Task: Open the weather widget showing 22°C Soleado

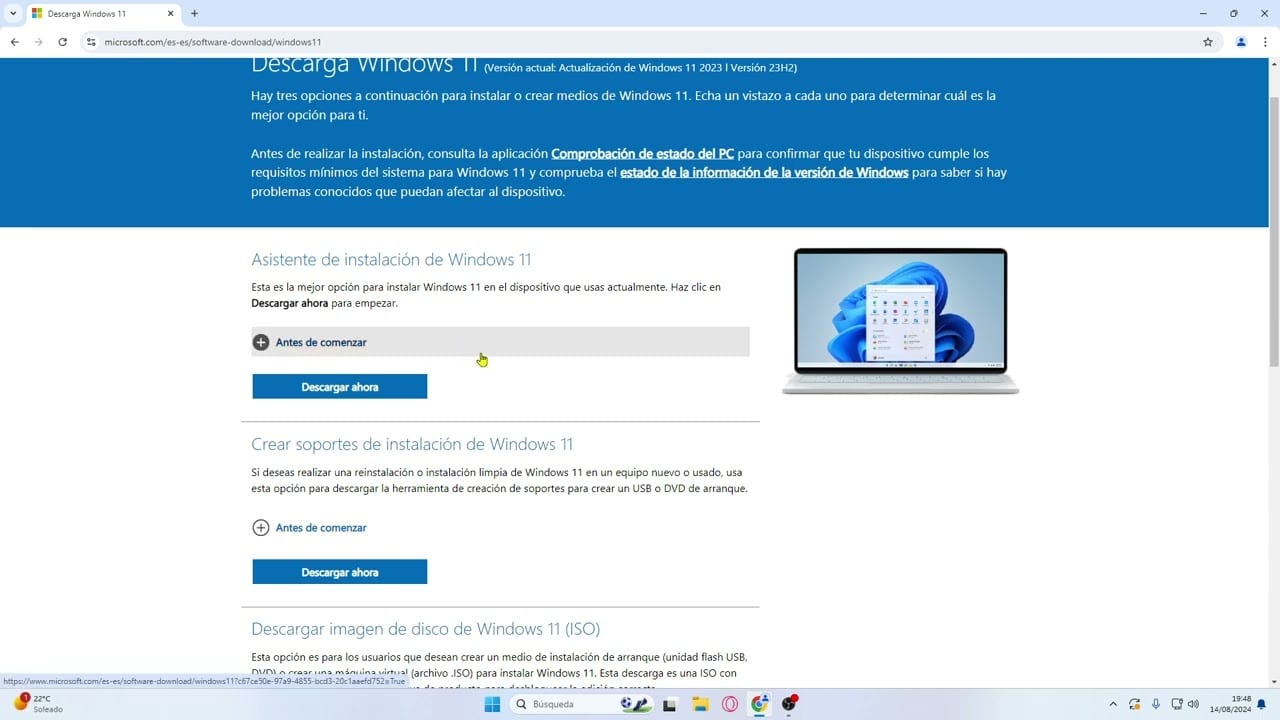Action: point(40,704)
